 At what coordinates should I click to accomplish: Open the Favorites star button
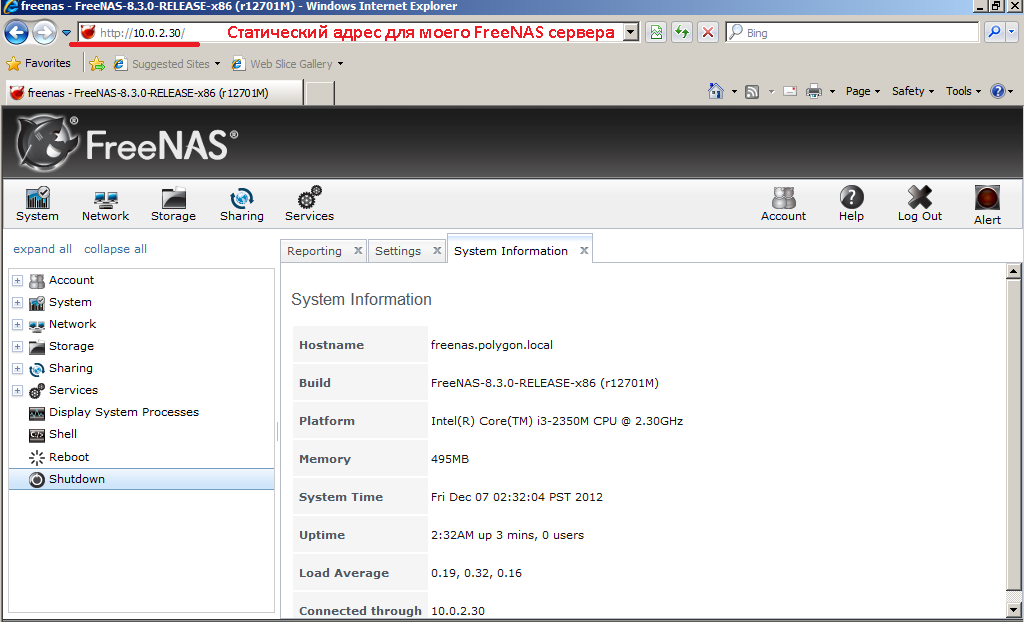point(39,63)
